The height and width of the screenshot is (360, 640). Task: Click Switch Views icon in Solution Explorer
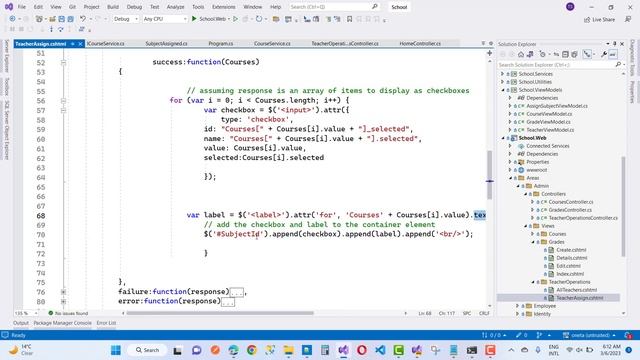530,54
